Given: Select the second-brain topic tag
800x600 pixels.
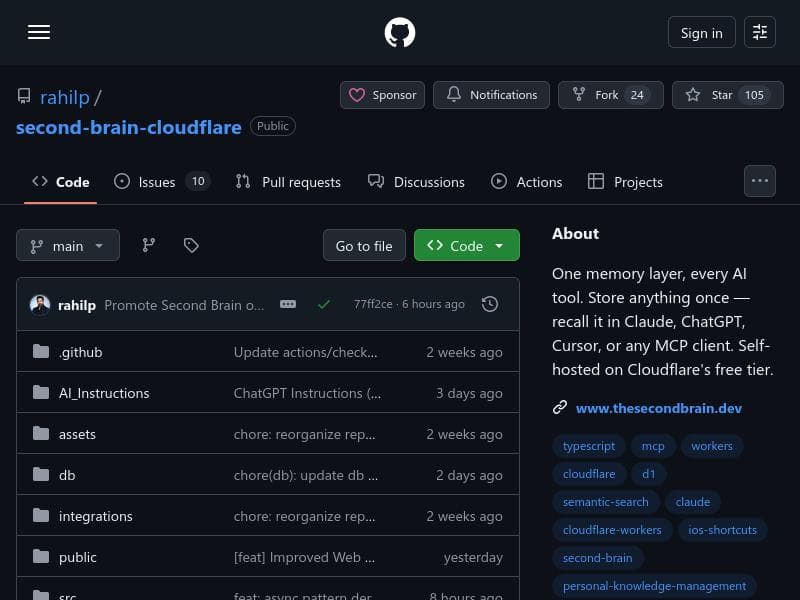Looking at the screenshot, I should 597,558.
